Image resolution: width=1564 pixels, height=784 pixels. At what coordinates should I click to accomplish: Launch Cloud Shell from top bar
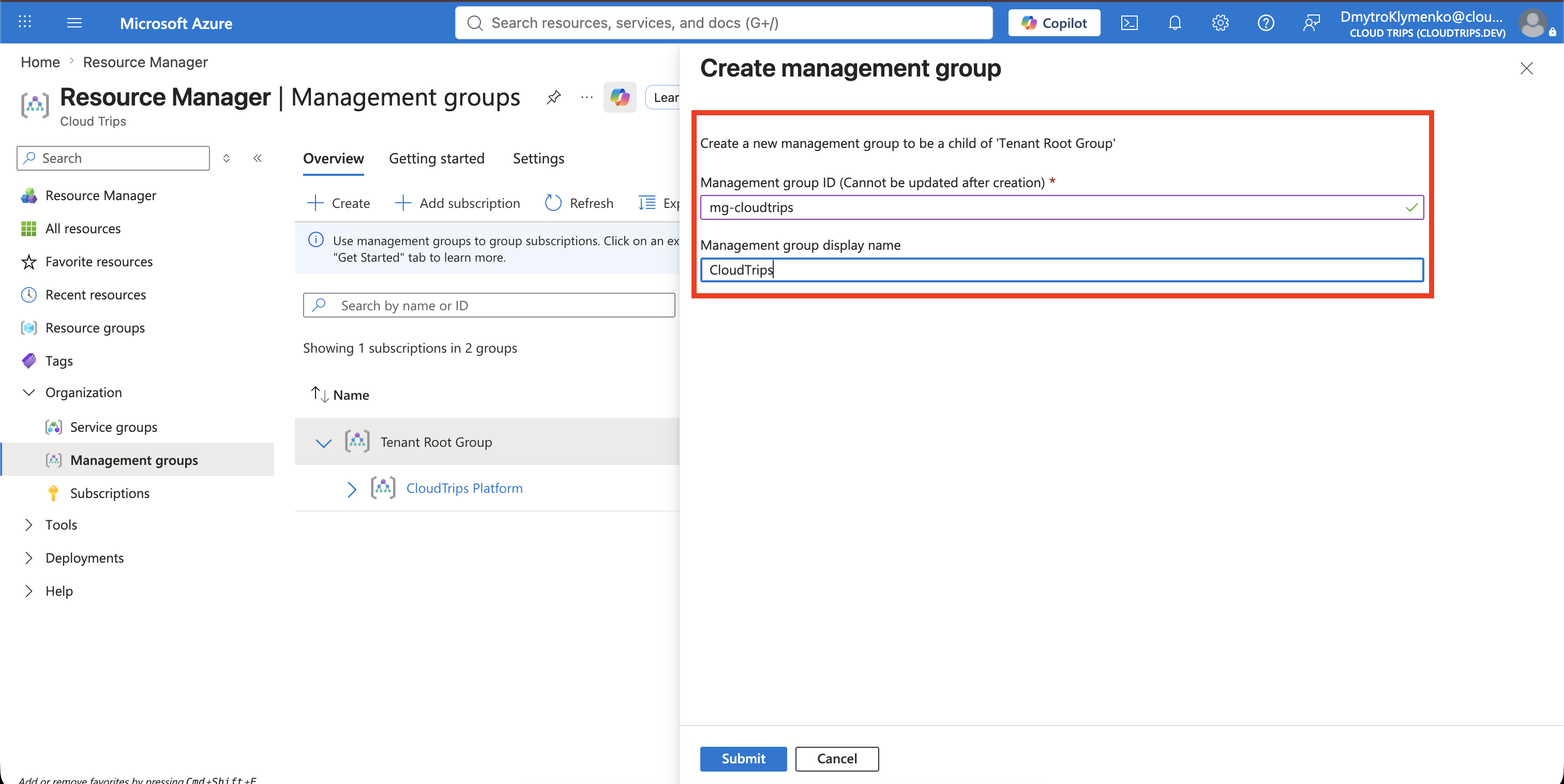coord(1129,23)
